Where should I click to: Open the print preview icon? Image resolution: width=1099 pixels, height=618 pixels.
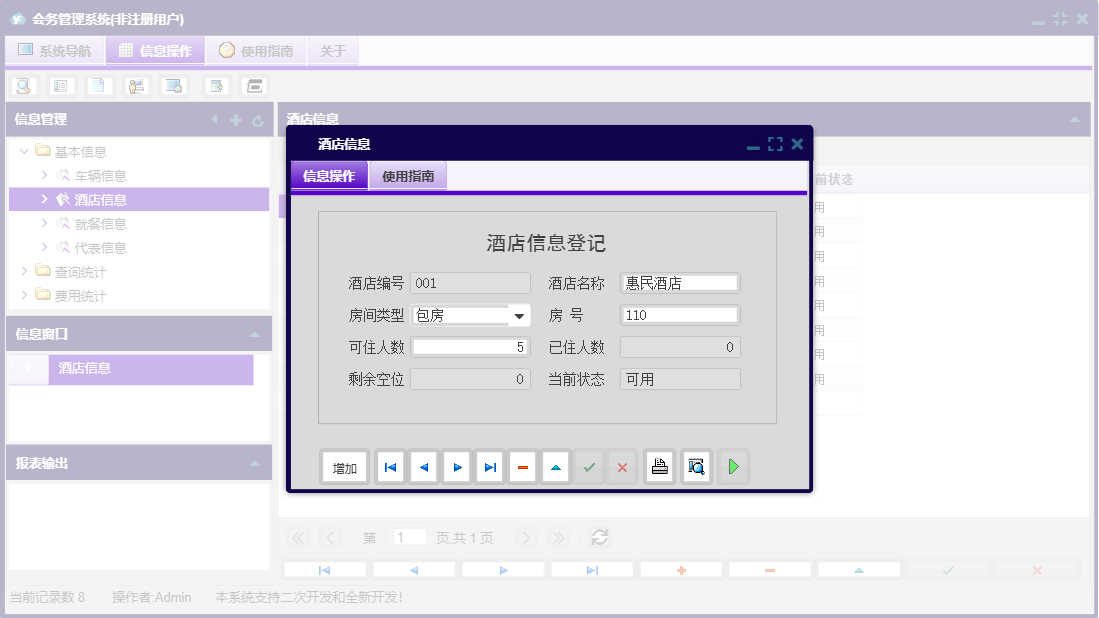coord(696,466)
